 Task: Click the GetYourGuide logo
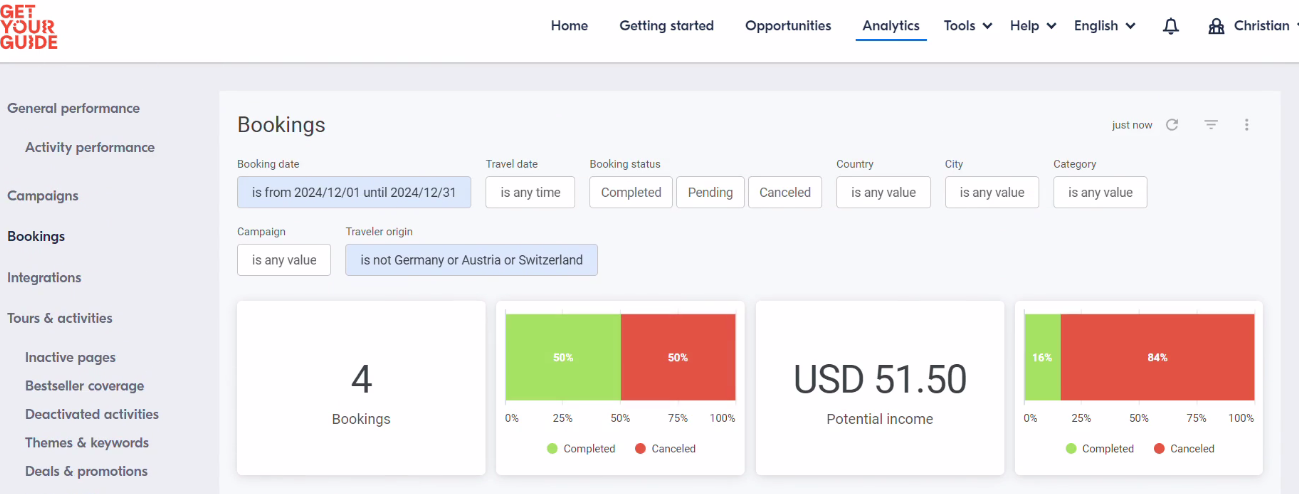pos(29,26)
